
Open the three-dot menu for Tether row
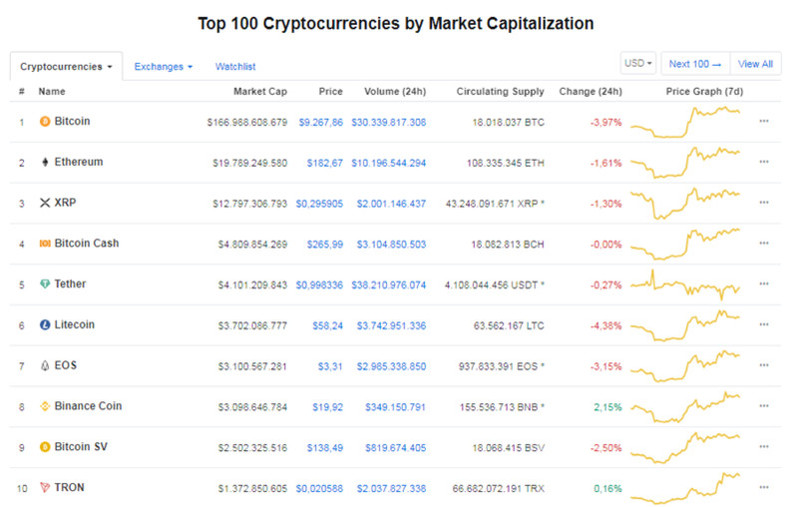[764, 284]
